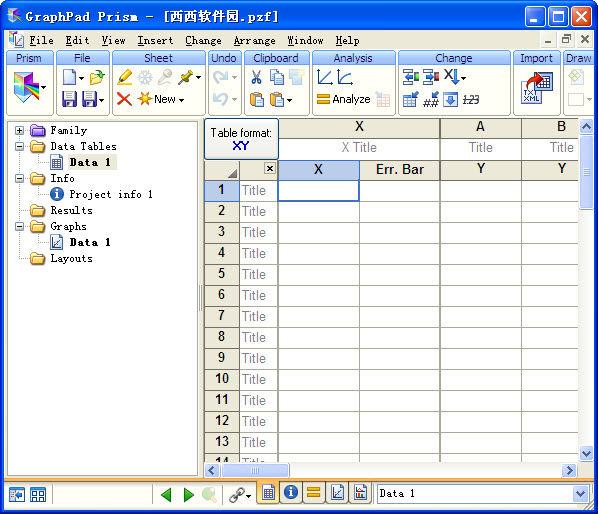The height and width of the screenshot is (514, 598).
Task: Click the yellow highlighter icon in Sheet group
Action: click(125, 77)
